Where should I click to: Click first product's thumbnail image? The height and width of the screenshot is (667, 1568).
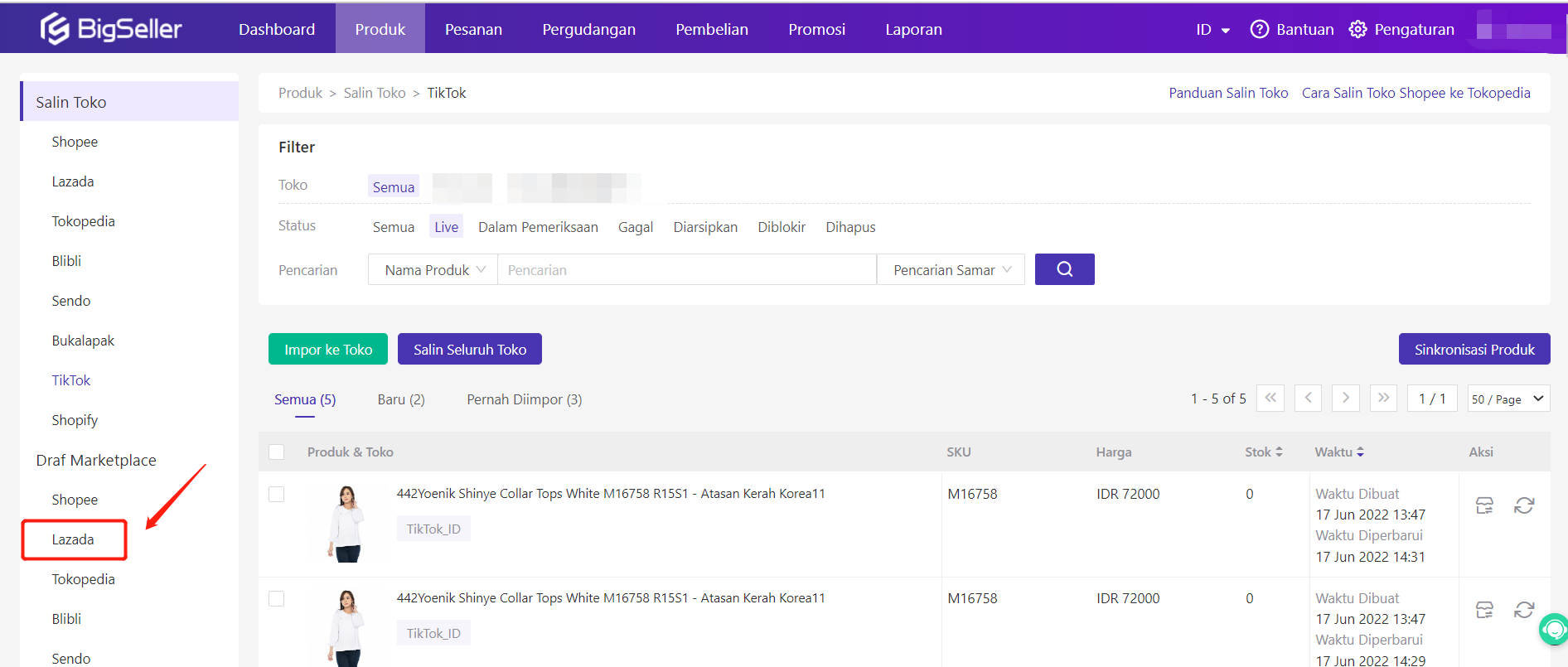346,524
